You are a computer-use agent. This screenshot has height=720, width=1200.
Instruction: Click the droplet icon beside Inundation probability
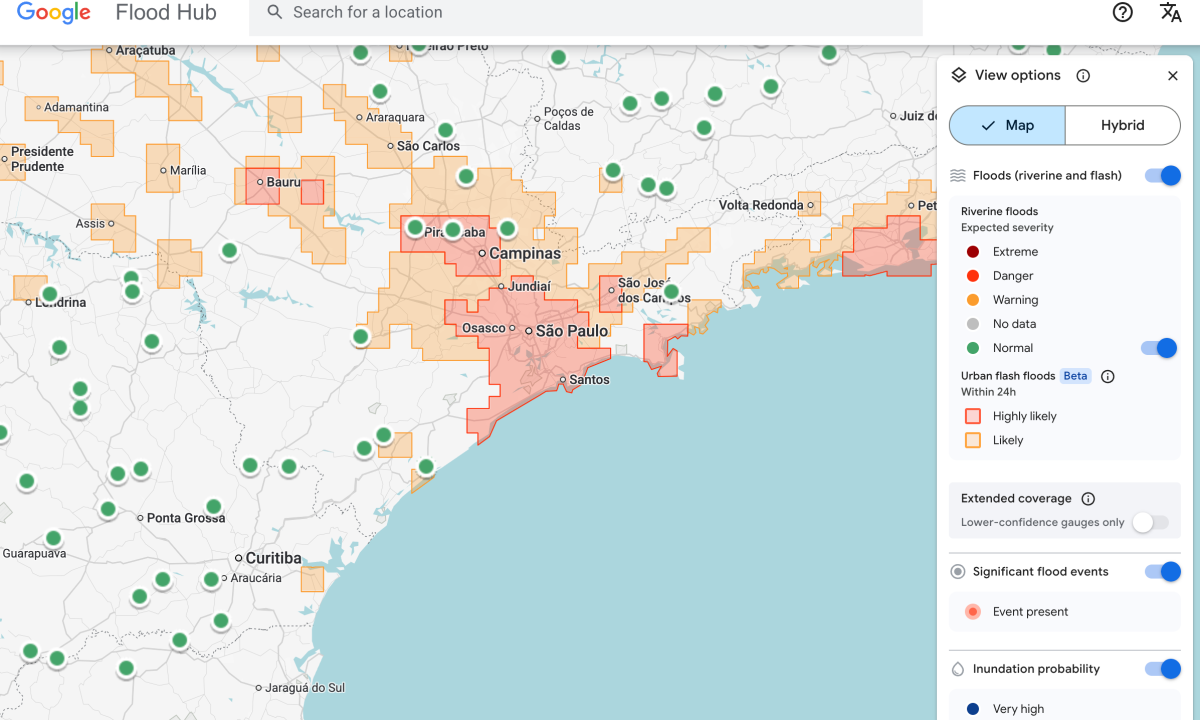tap(959, 669)
